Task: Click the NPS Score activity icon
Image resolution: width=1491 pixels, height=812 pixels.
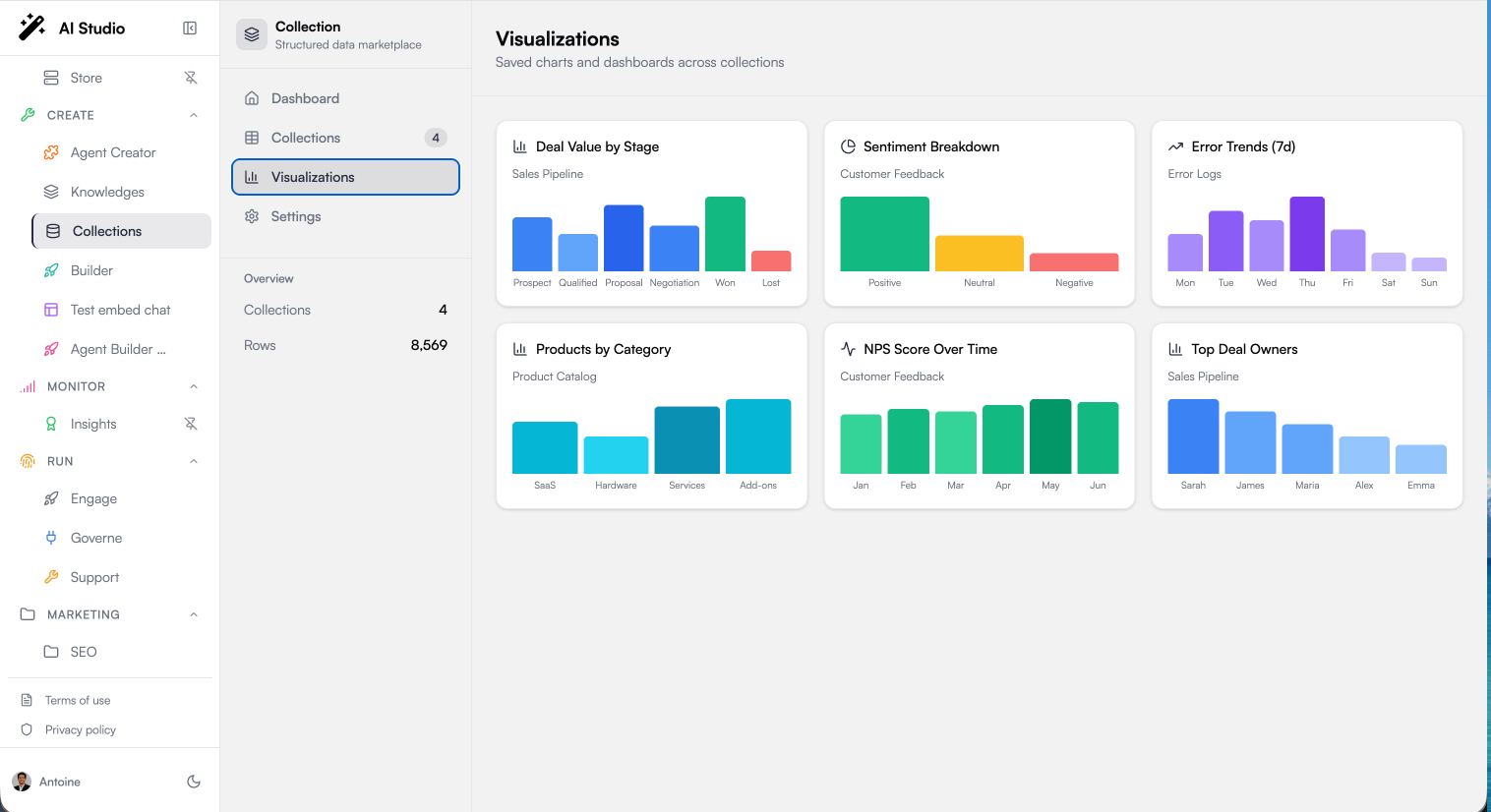Action: click(x=848, y=349)
